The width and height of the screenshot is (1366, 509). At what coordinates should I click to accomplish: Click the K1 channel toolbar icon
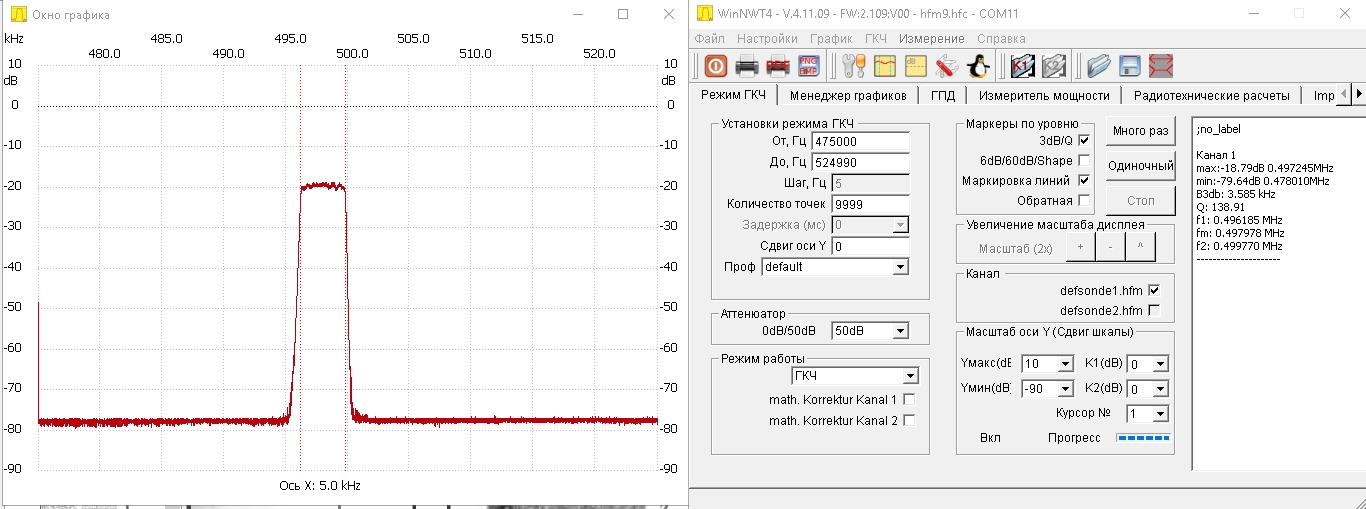click(1022, 66)
